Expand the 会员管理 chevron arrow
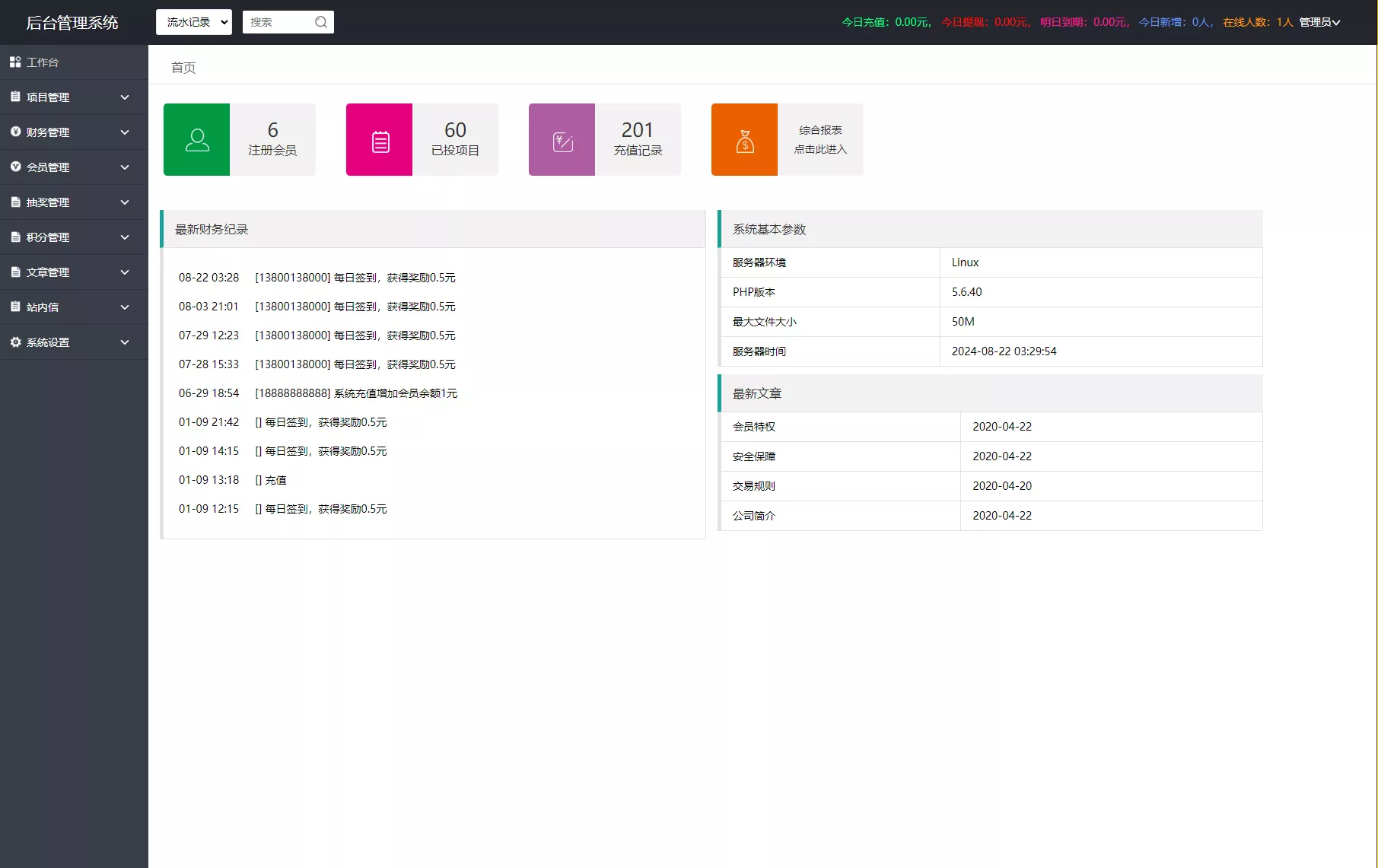Viewport: 1378px width, 868px height. 125,167
